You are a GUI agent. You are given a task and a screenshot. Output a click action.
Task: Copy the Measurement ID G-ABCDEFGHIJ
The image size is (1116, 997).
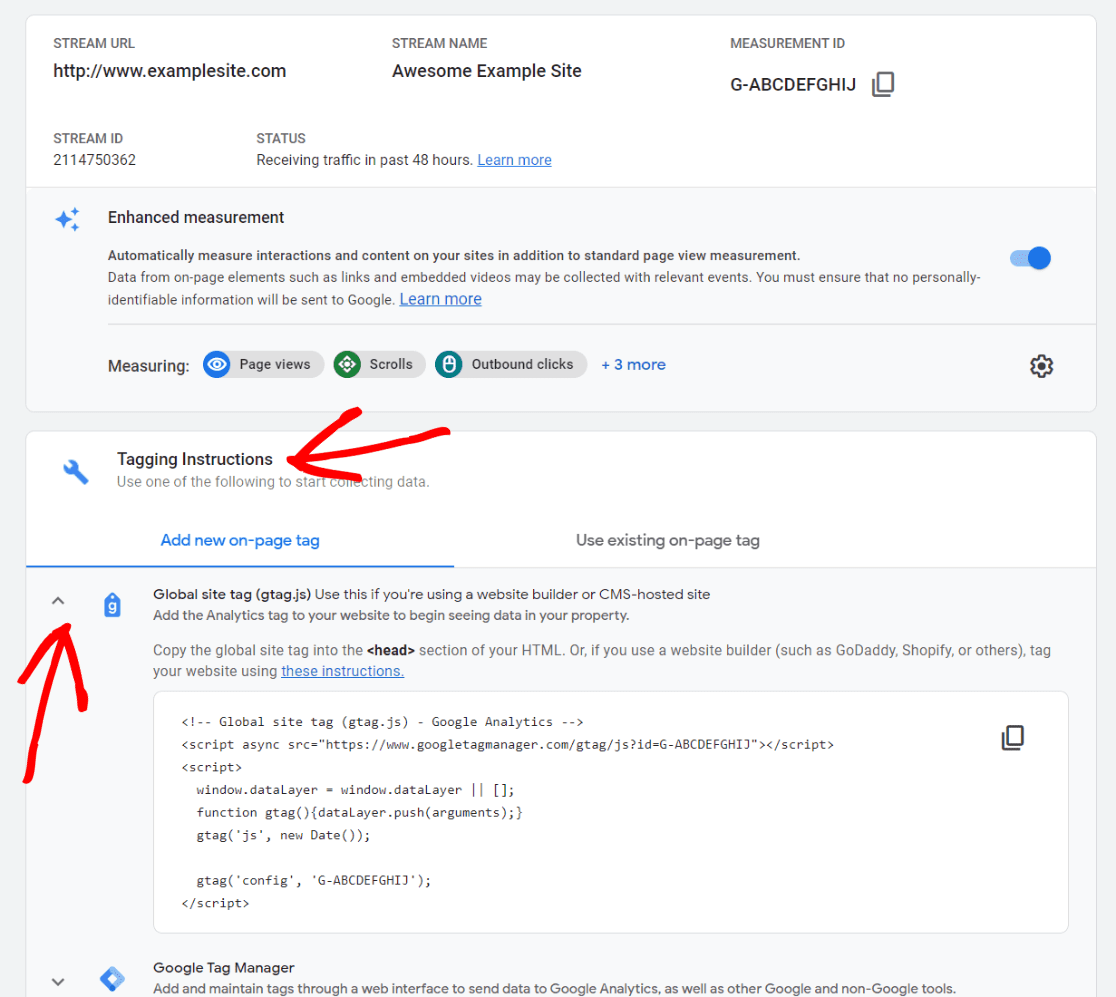(x=882, y=85)
